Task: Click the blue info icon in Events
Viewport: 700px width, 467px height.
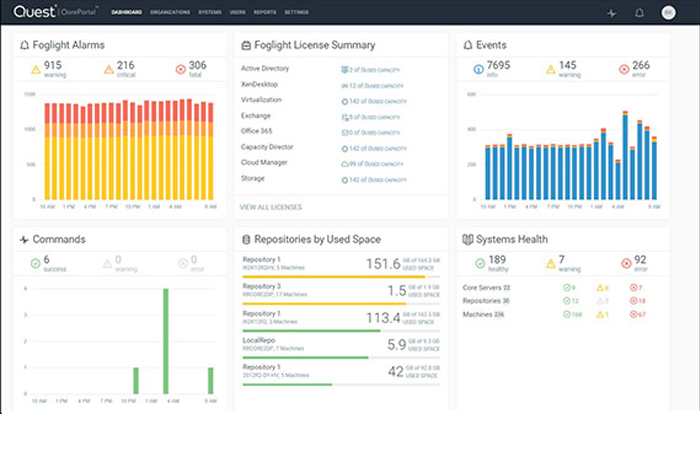Action: (x=479, y=70)
